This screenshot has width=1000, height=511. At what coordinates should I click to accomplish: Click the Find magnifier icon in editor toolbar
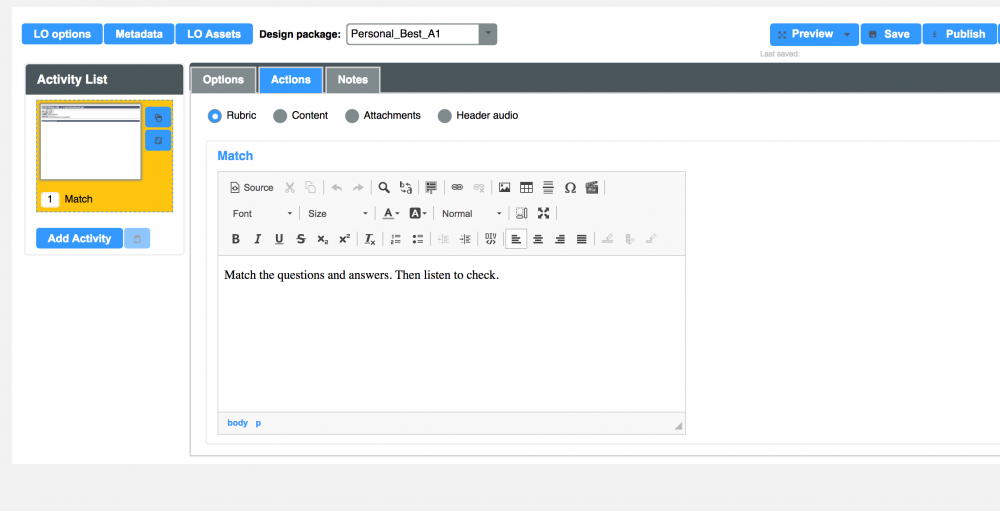pyautogui.click(x=384, y=187)
